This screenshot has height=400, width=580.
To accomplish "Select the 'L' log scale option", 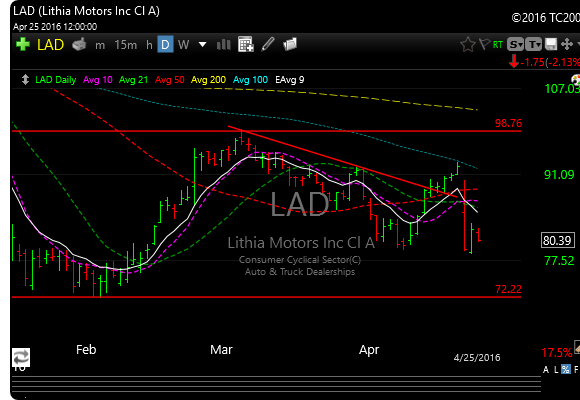I will pos(556,369).
